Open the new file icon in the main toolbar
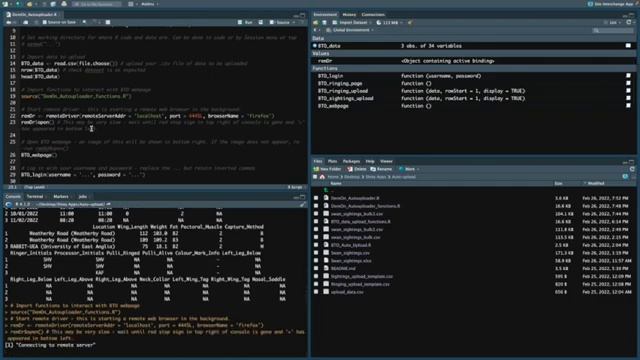 point(6,4)
